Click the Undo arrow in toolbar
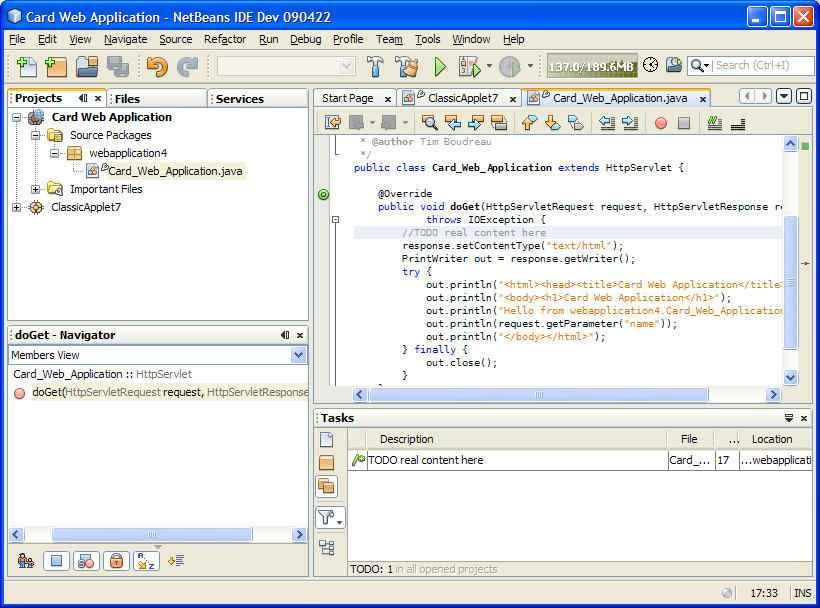 157,67
